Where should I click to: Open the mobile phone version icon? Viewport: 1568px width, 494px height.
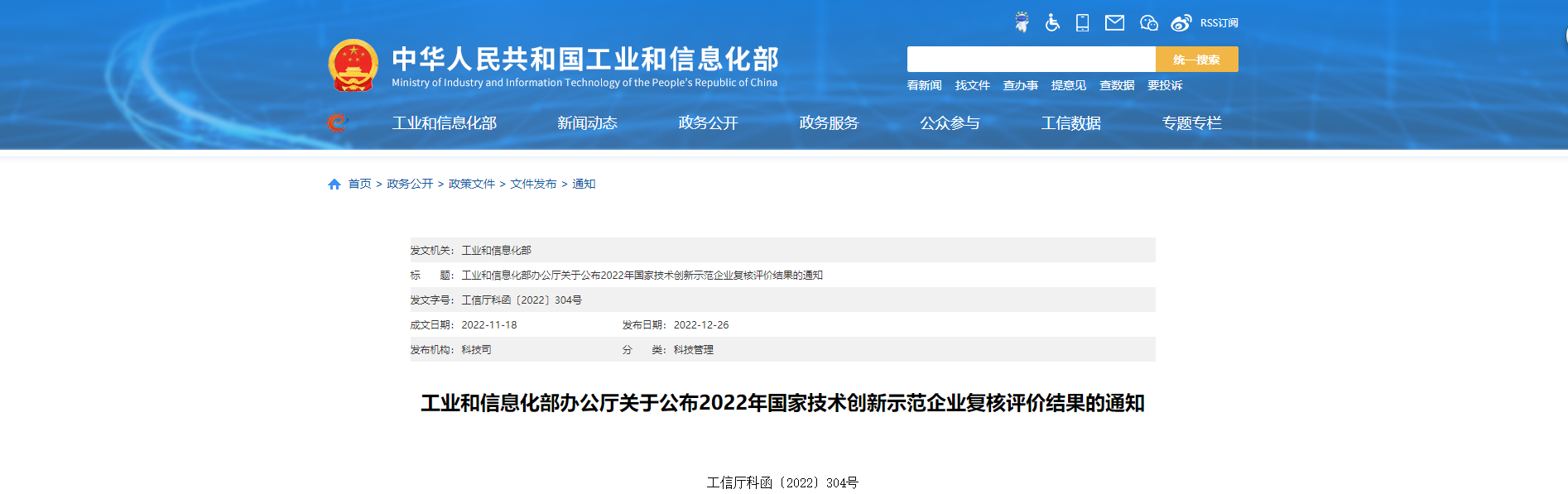1082,22
